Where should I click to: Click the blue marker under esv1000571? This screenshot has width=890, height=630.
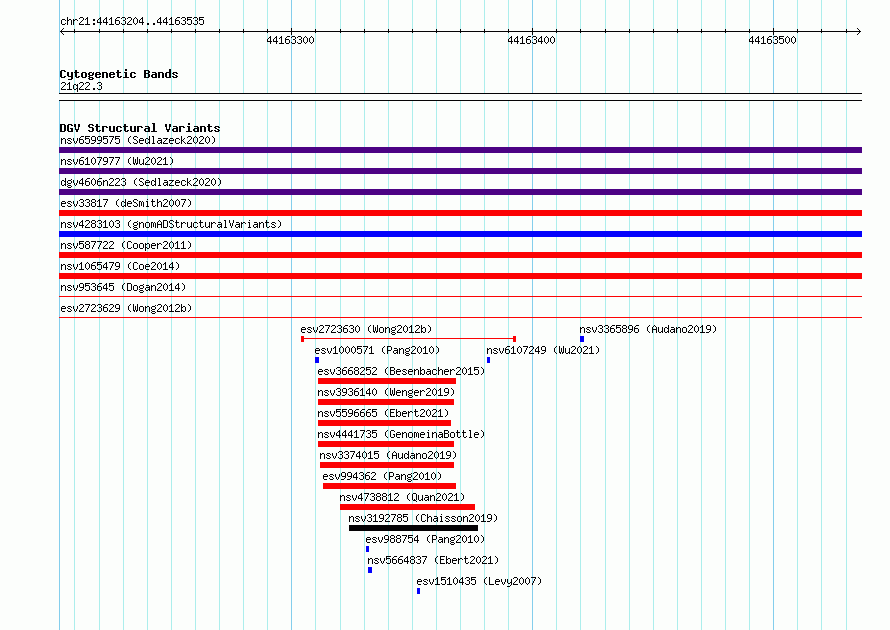[x=317, y=360]
